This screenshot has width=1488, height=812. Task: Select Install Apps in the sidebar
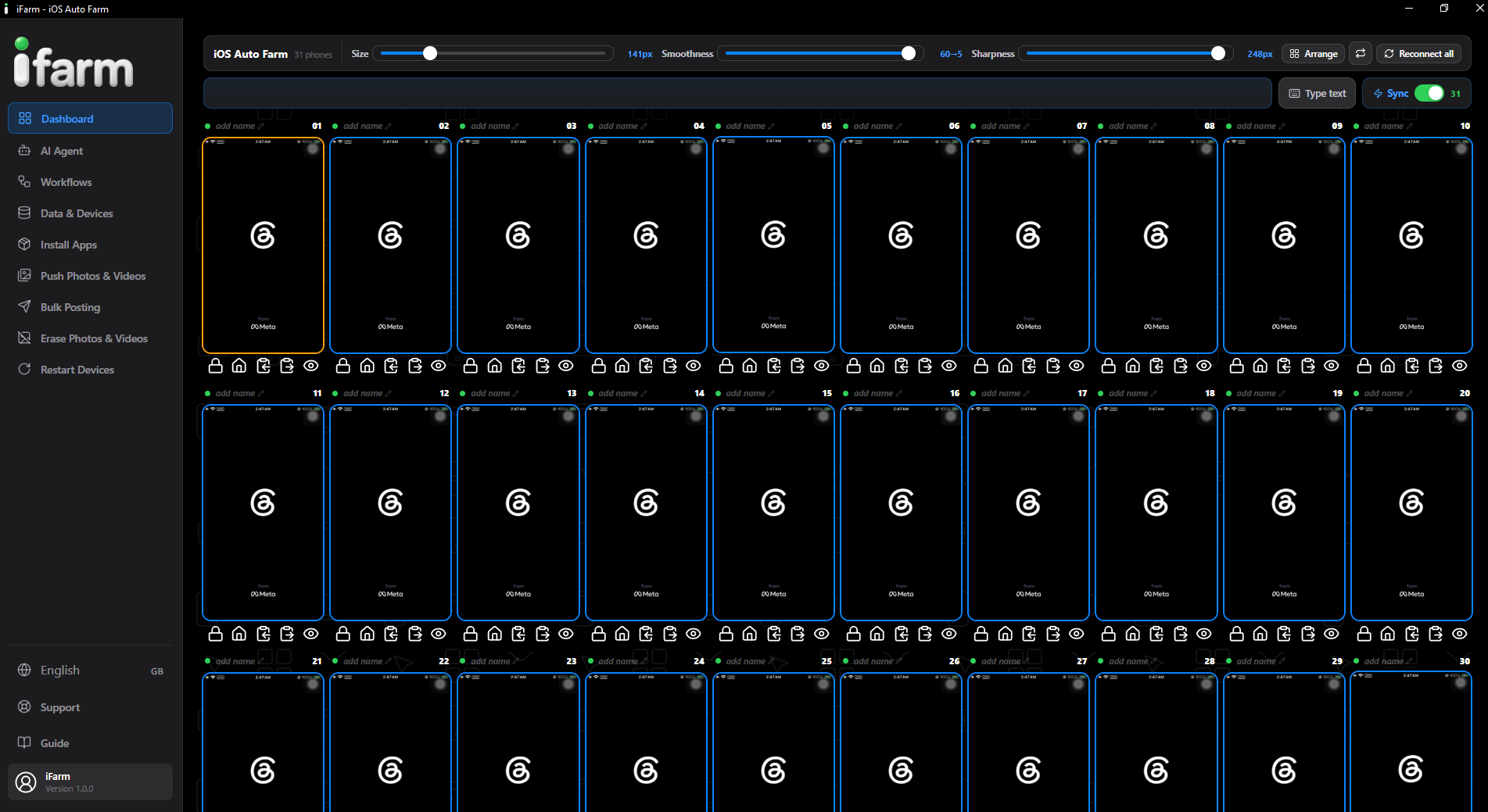click(x=90, y=245)
